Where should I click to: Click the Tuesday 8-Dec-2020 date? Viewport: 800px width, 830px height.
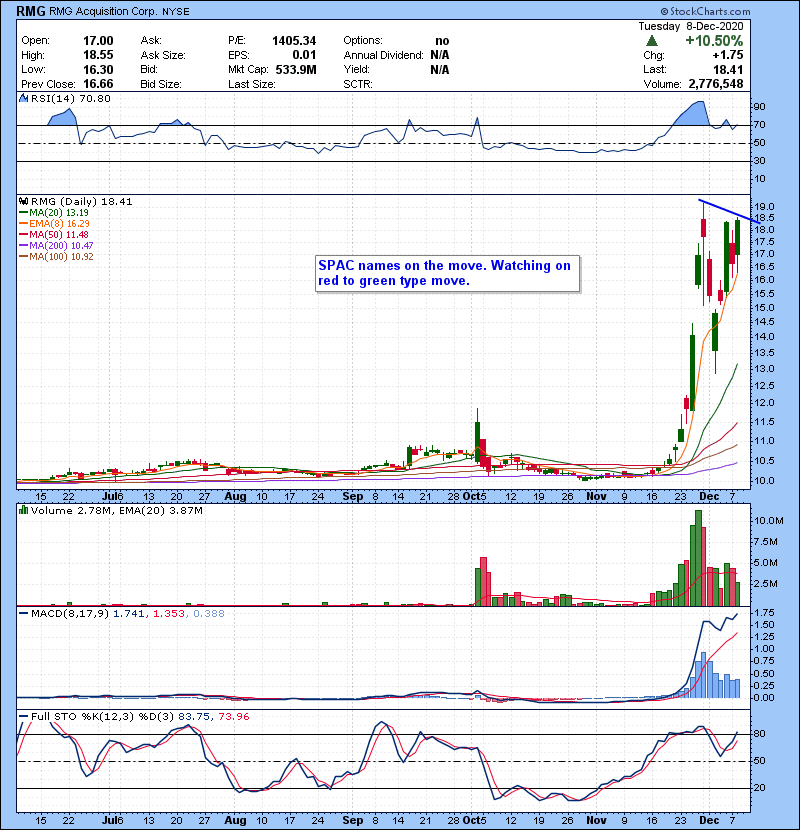[690, 26]
